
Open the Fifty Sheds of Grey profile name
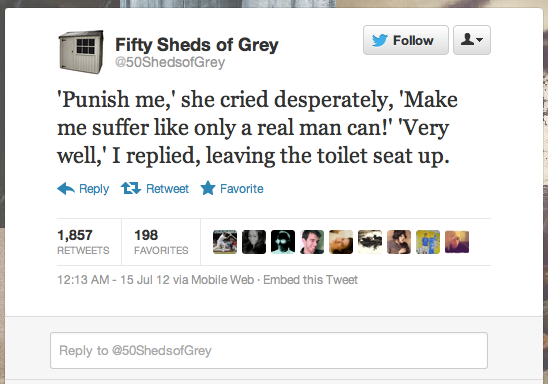click(x=197, y=45)
